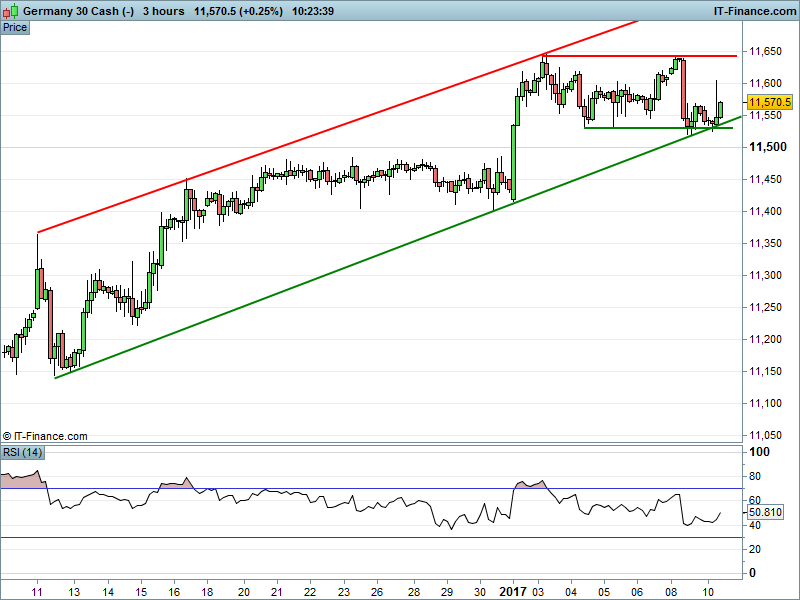Click the Germany 30 Cash title
Image resolution: width=800 pixels, height=600 pixels.
tap(78, 11)
